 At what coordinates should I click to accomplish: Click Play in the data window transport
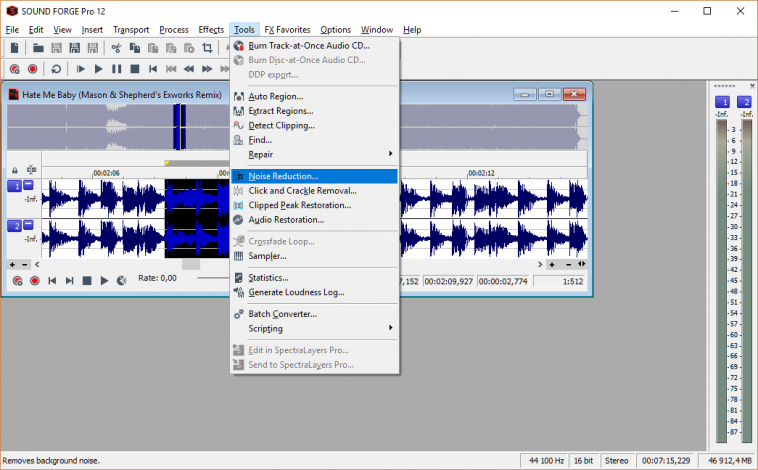104,281
